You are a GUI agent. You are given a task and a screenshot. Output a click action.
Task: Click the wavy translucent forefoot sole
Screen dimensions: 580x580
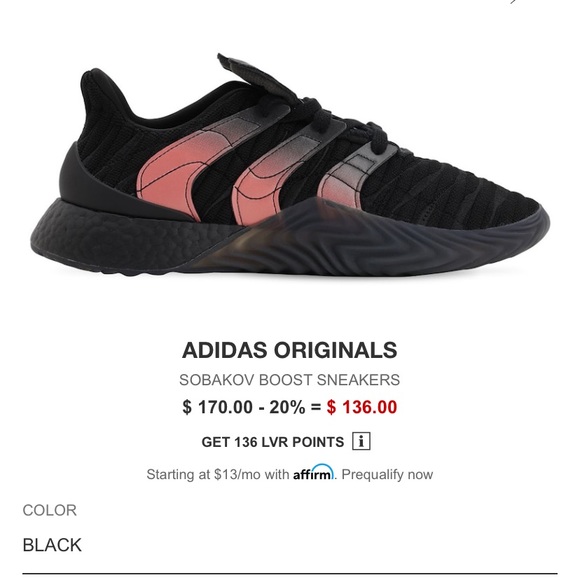coord(370,239)
